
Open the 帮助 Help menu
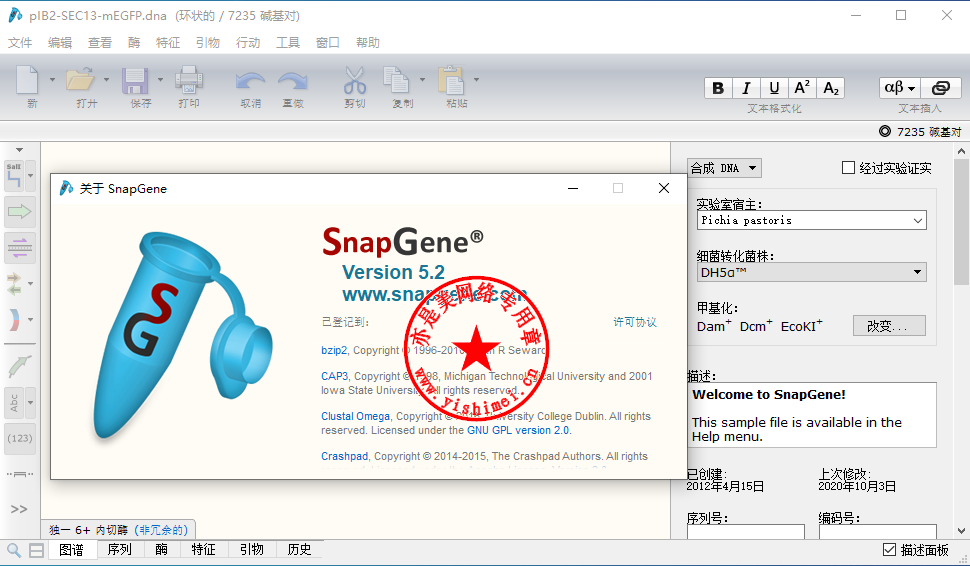click(x=367, y=43)
